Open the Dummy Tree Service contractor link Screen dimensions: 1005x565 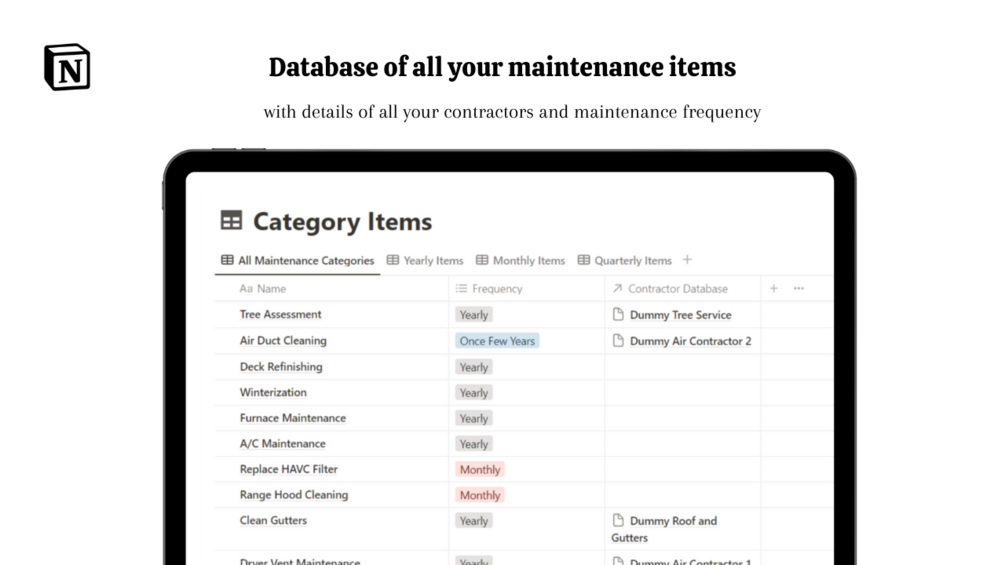coord(680,315)
